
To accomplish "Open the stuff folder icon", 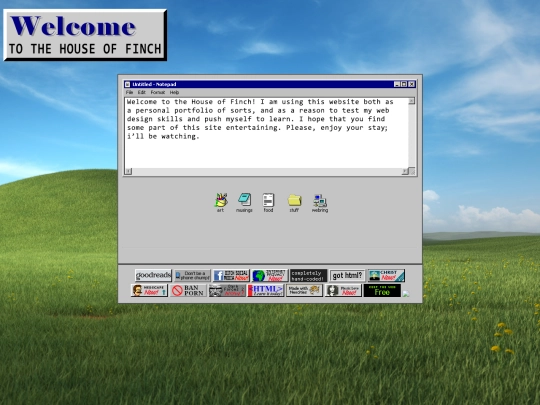I will pyautogui.click(x=294, y=200).
